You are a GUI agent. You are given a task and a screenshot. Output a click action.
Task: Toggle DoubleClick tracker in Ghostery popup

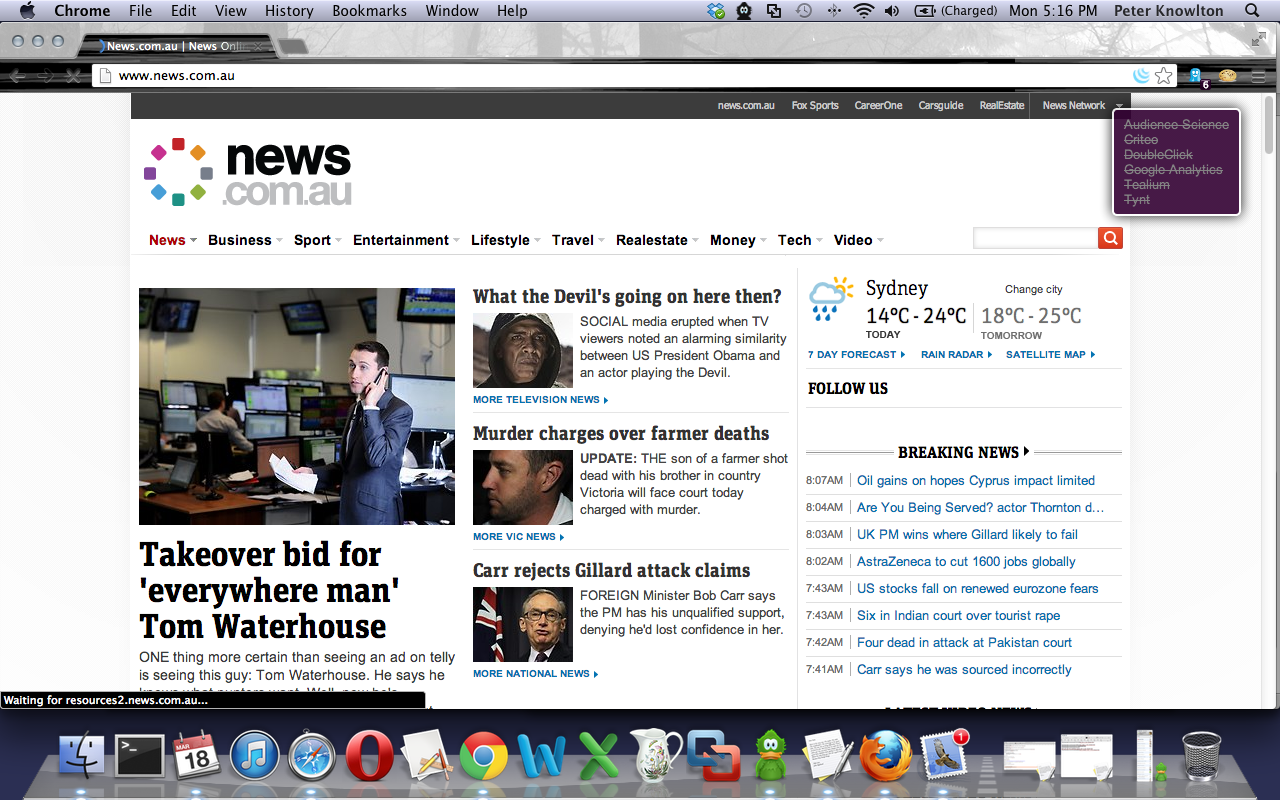(1158, 155)
